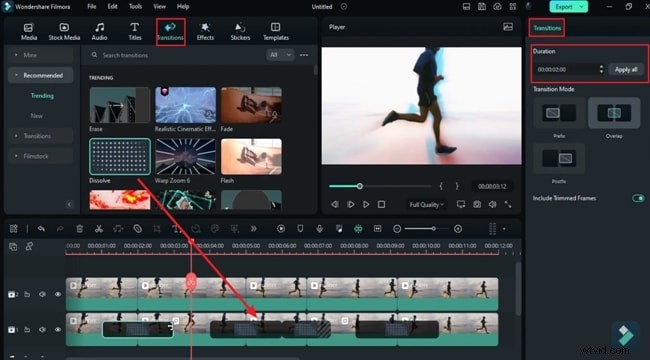
Task: Click the scissors split icon
Action: point(99,229)
